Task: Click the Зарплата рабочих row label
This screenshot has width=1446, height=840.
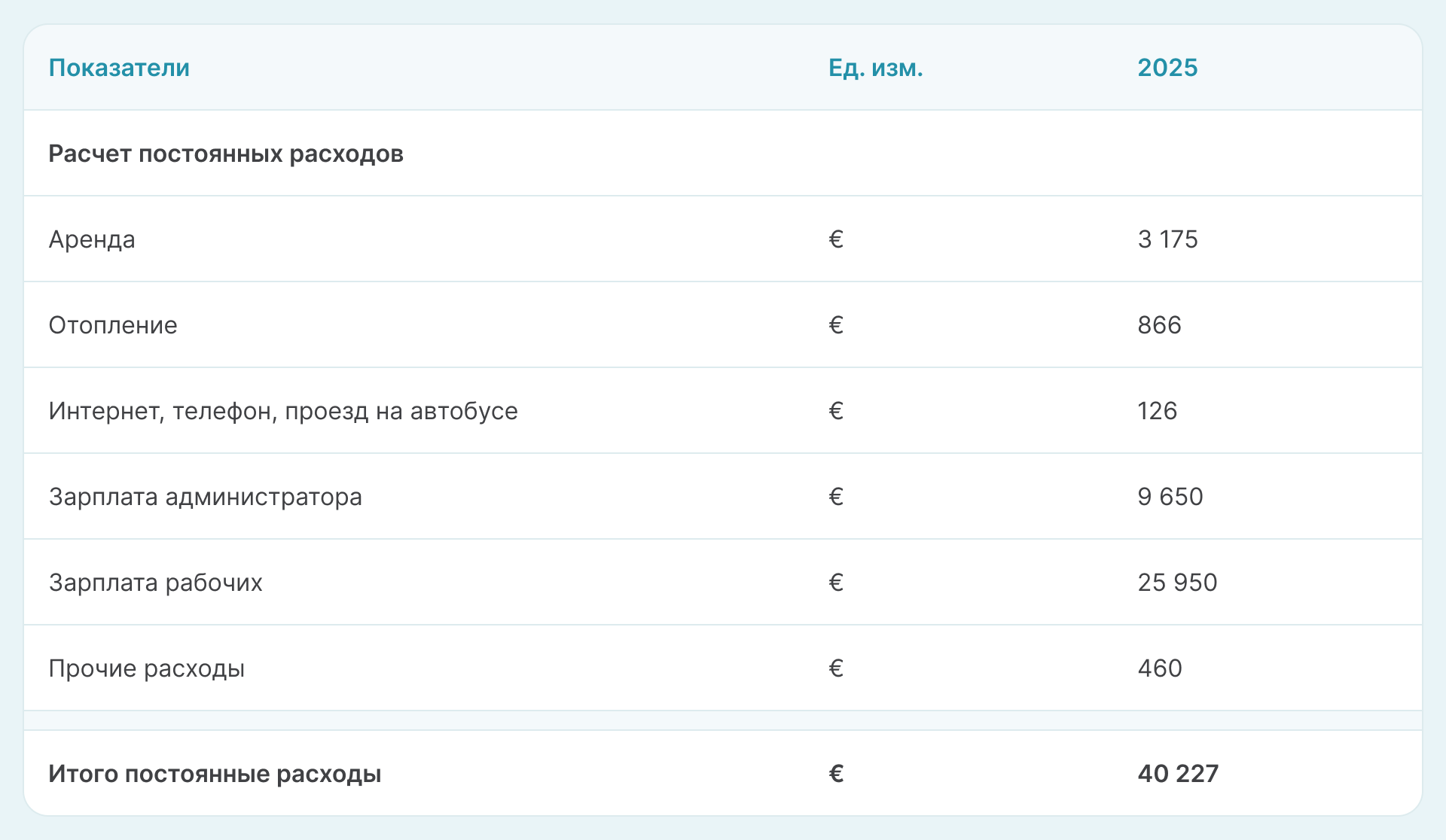Action: (156, 583)
